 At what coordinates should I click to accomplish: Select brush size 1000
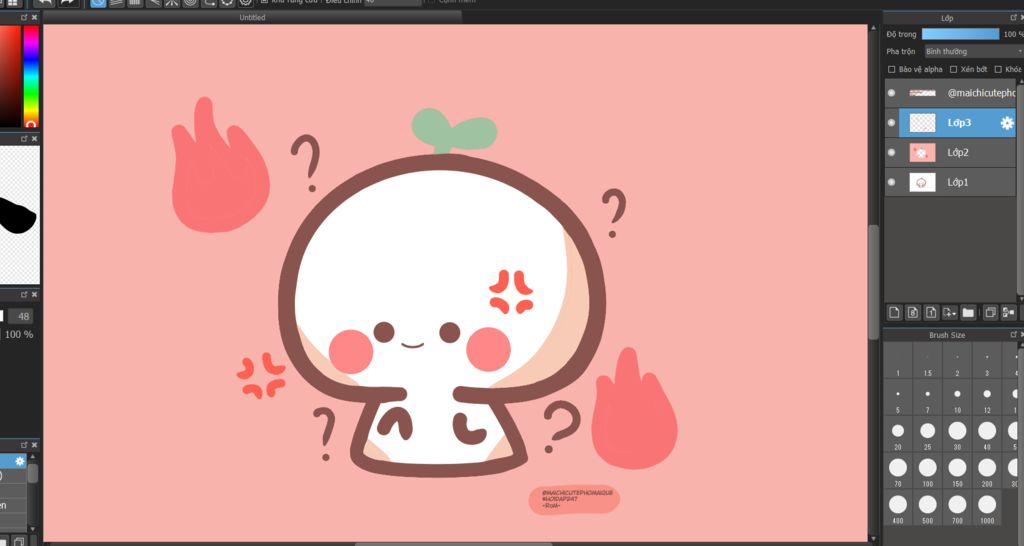987,507
